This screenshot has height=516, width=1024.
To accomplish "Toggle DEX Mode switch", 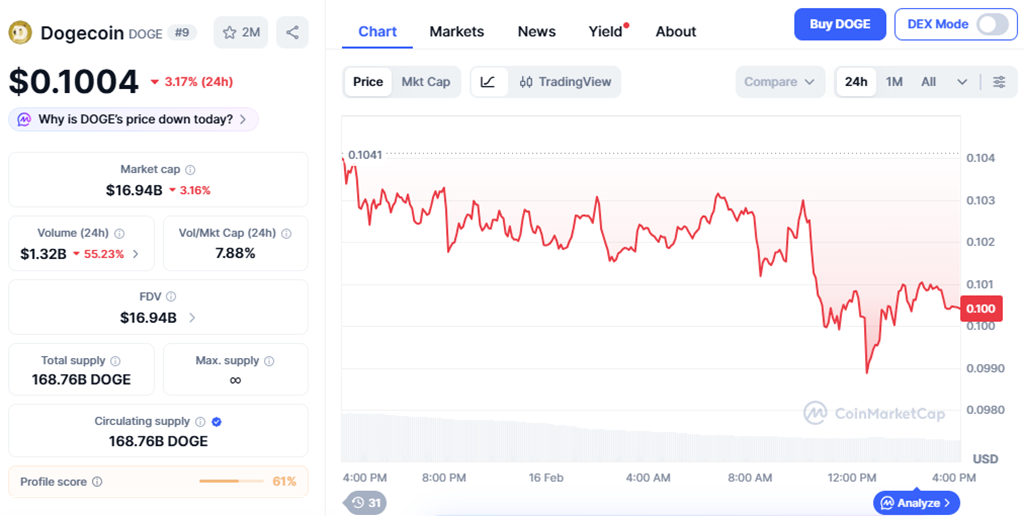I will click(x=993, y=25).
